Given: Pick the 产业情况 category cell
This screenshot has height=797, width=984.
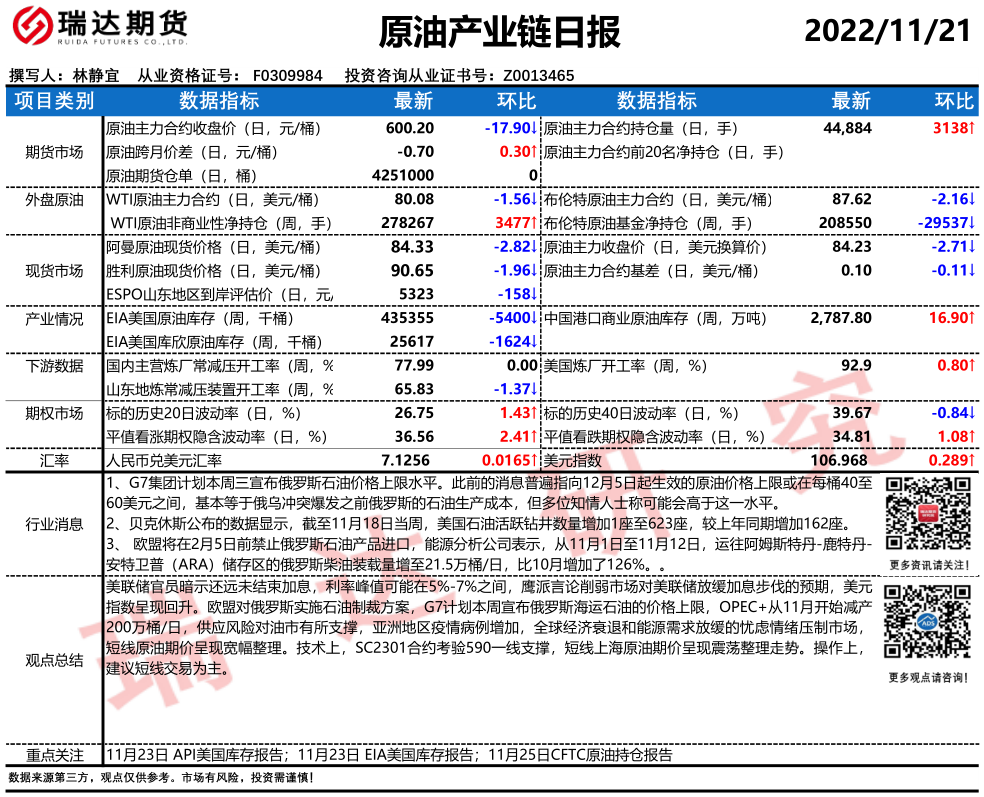Looking at the screenshot, I should click(x=55, y=318).
